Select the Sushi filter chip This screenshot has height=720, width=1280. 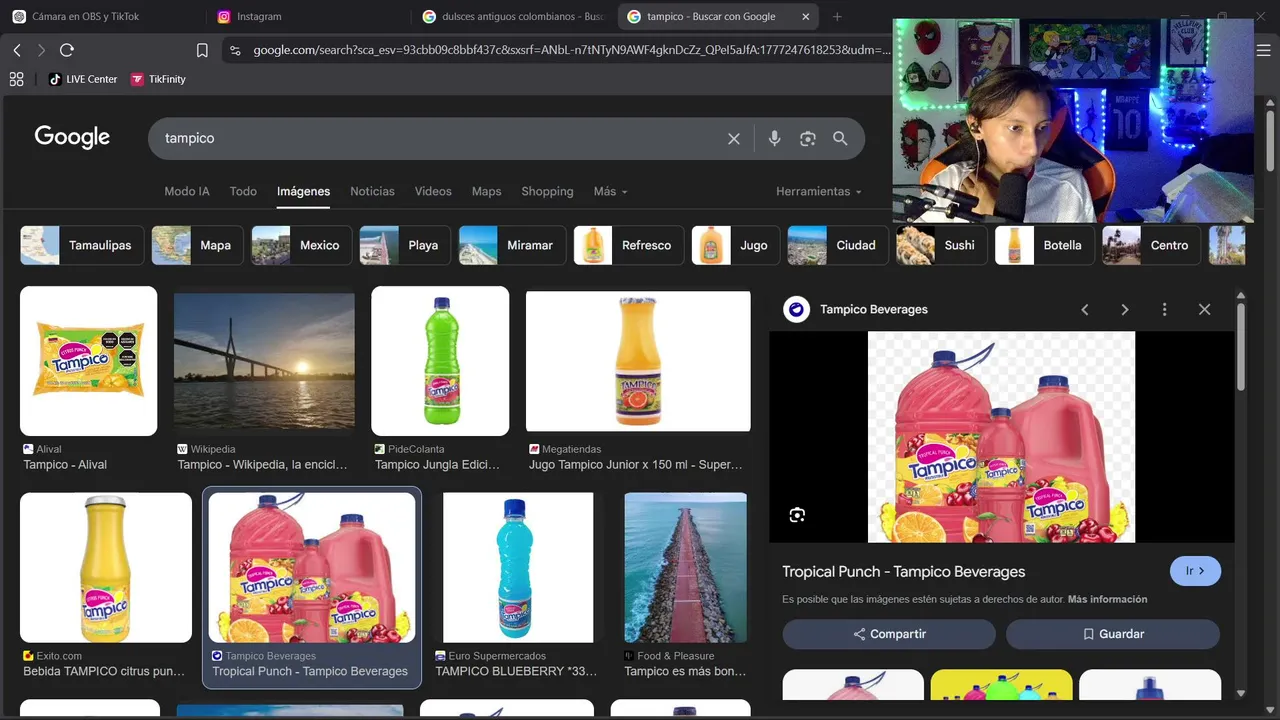(x=941, y=245)
